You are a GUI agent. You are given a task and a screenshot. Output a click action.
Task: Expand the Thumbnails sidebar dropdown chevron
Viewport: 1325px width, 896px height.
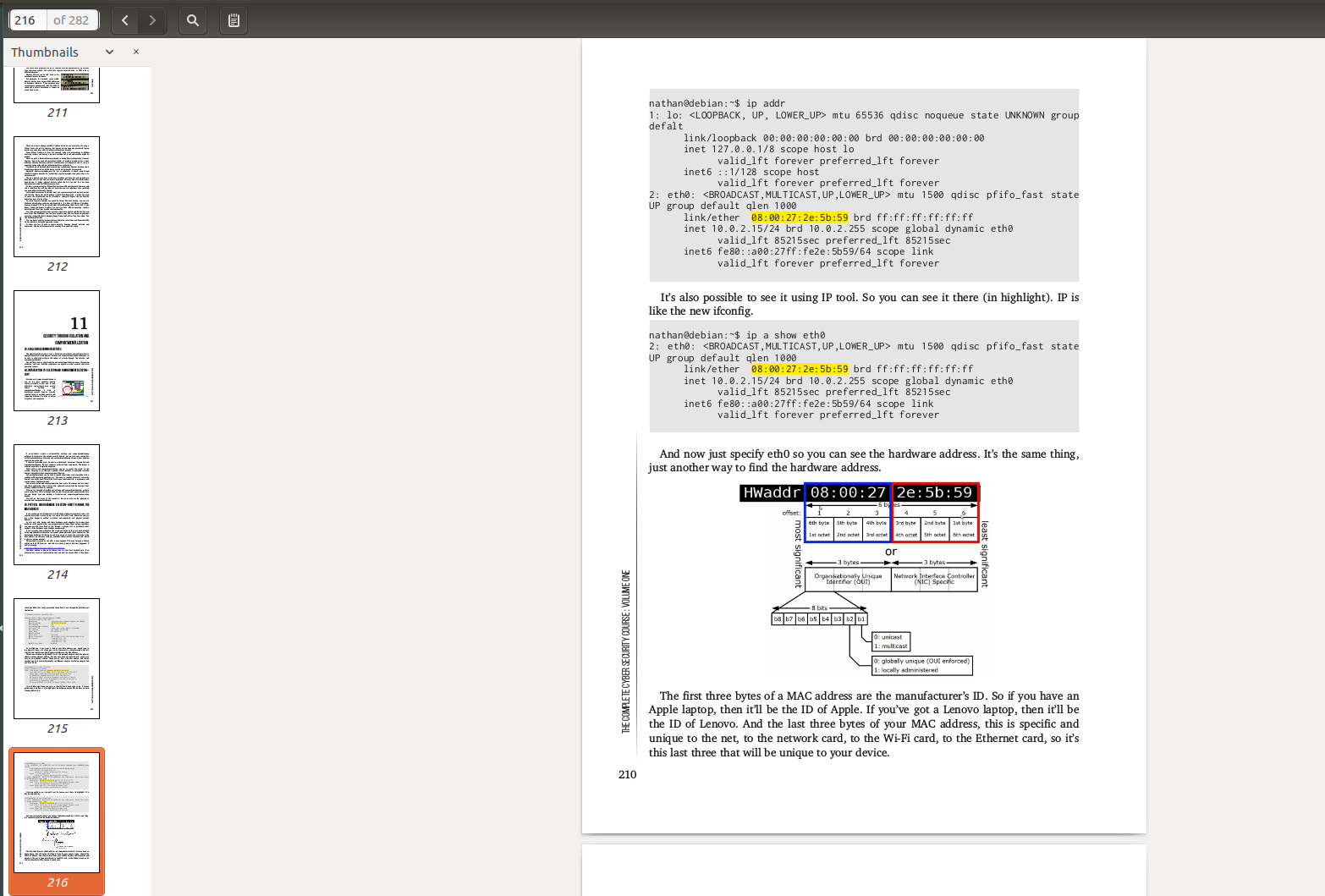point(109,52)
